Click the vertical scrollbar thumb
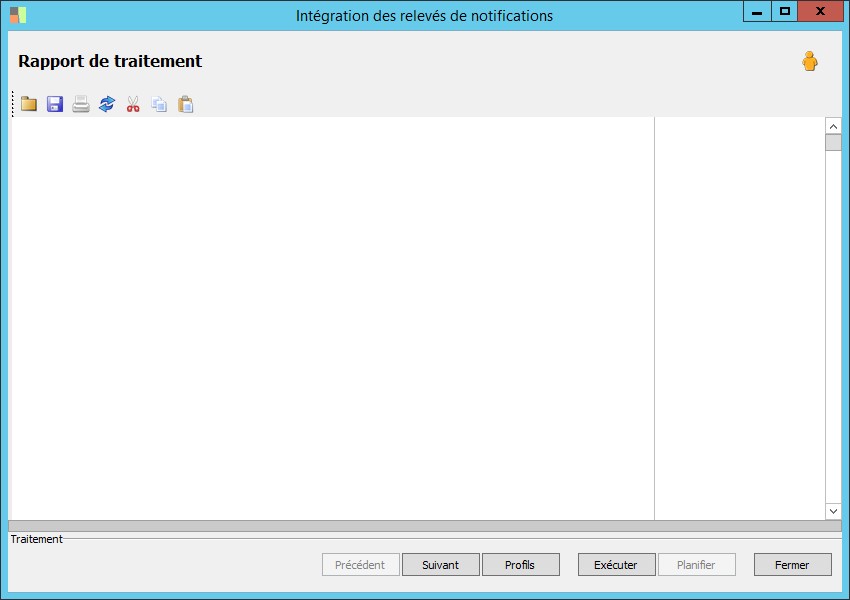 [x=833, y=143]
